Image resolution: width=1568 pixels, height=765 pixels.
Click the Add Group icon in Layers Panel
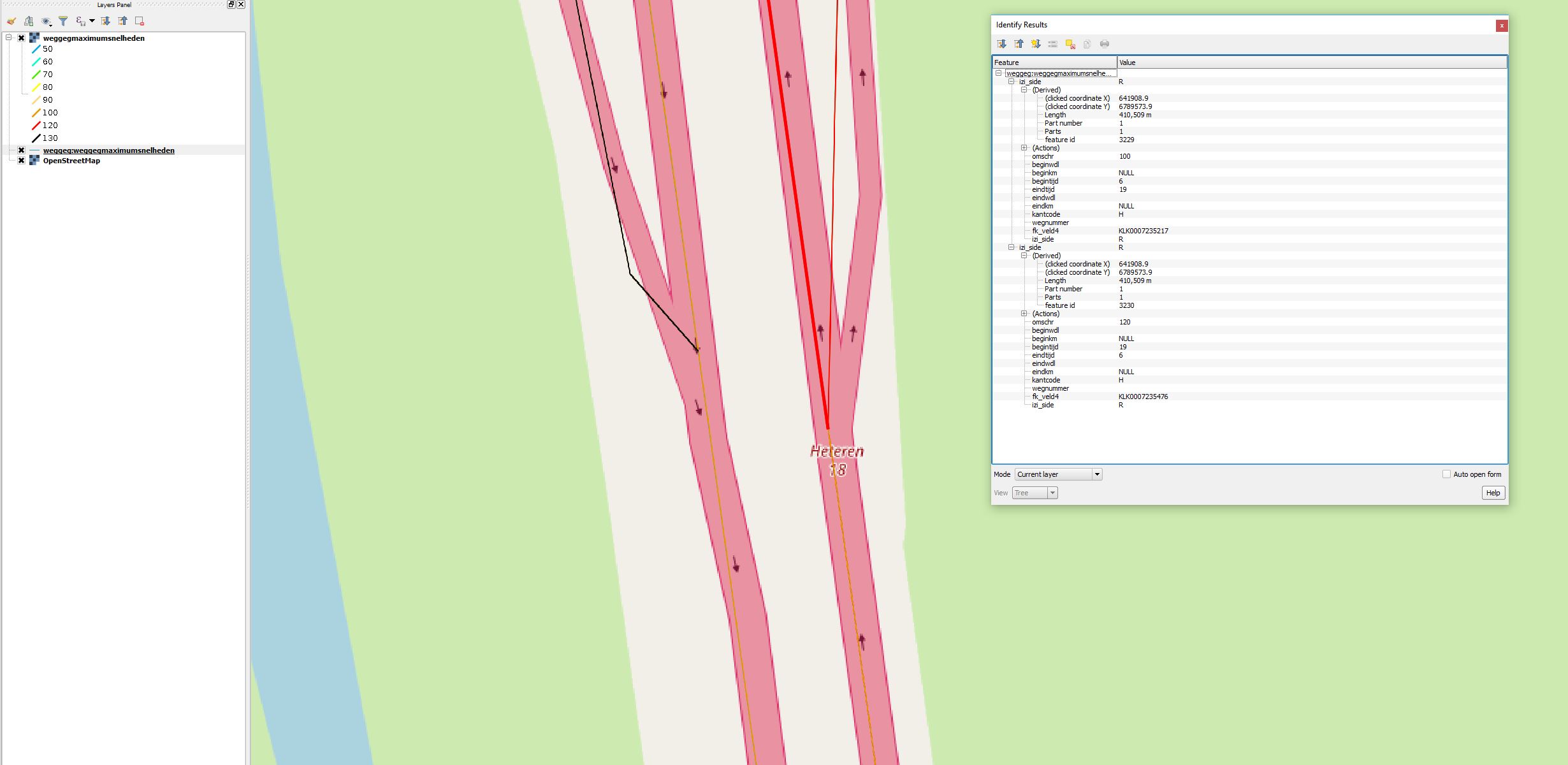(x=29, y=21)
